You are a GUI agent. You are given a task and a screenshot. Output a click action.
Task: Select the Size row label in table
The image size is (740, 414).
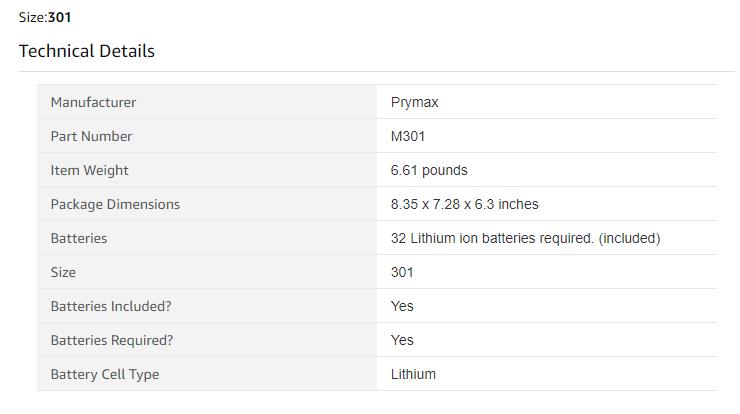tap(63, 272)
